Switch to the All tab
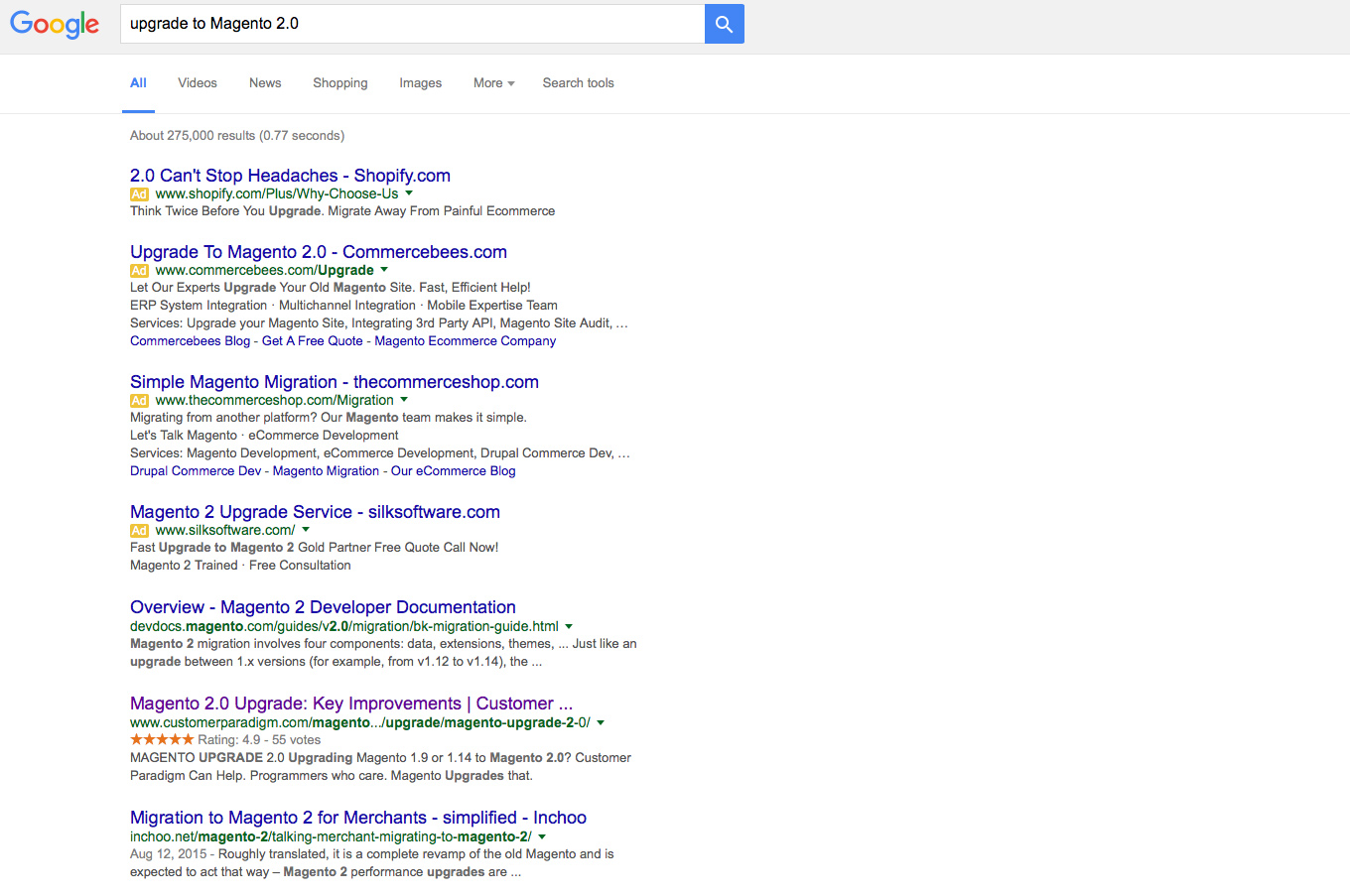The height and width of the screenshot is (896, 1350). [x=138, y=83]
